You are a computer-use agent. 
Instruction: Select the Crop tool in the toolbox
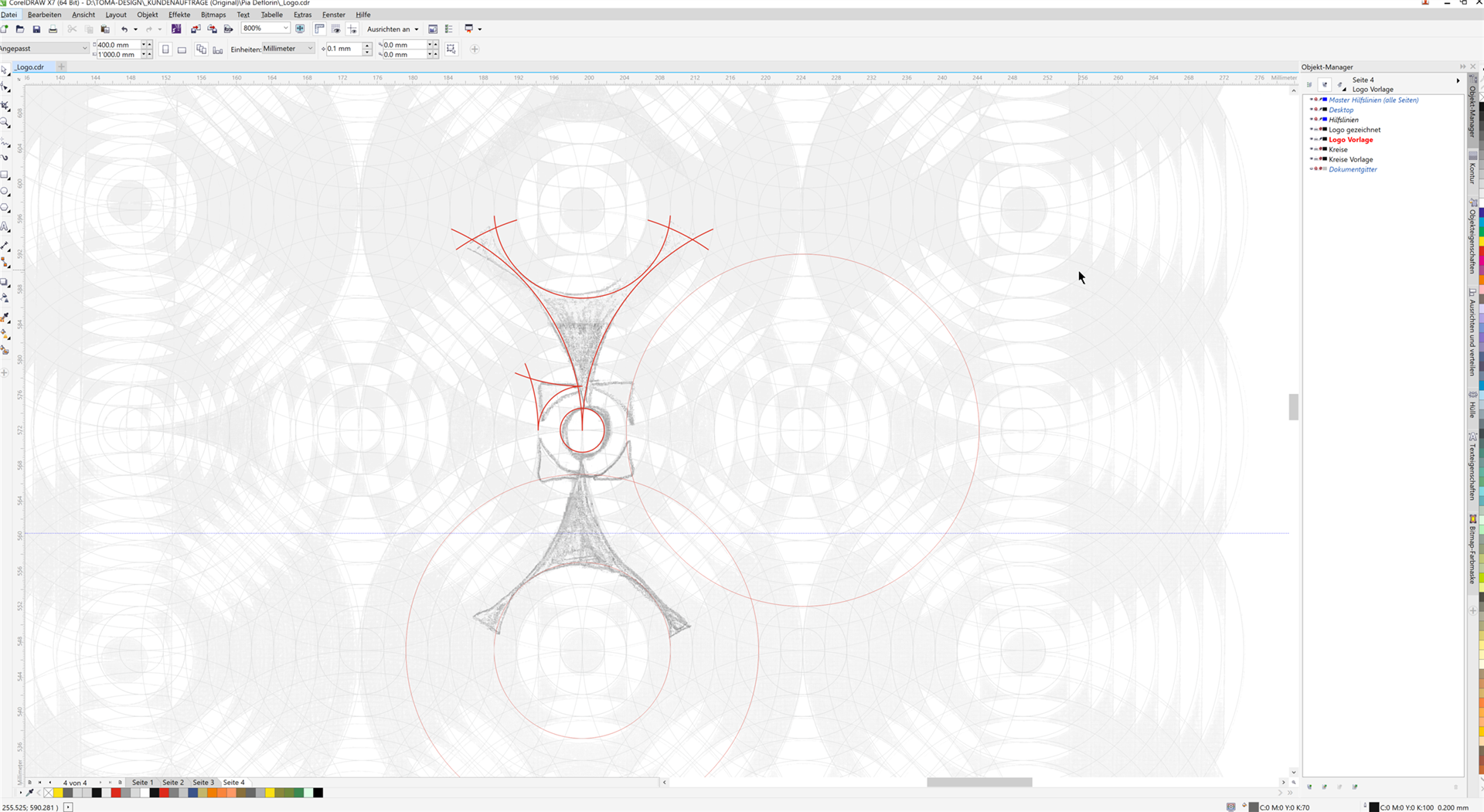5,106
